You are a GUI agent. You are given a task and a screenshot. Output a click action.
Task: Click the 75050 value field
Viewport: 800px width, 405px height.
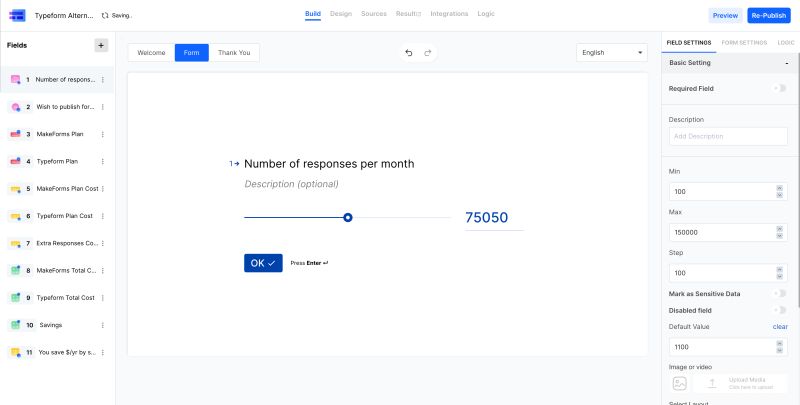[494, 218]
